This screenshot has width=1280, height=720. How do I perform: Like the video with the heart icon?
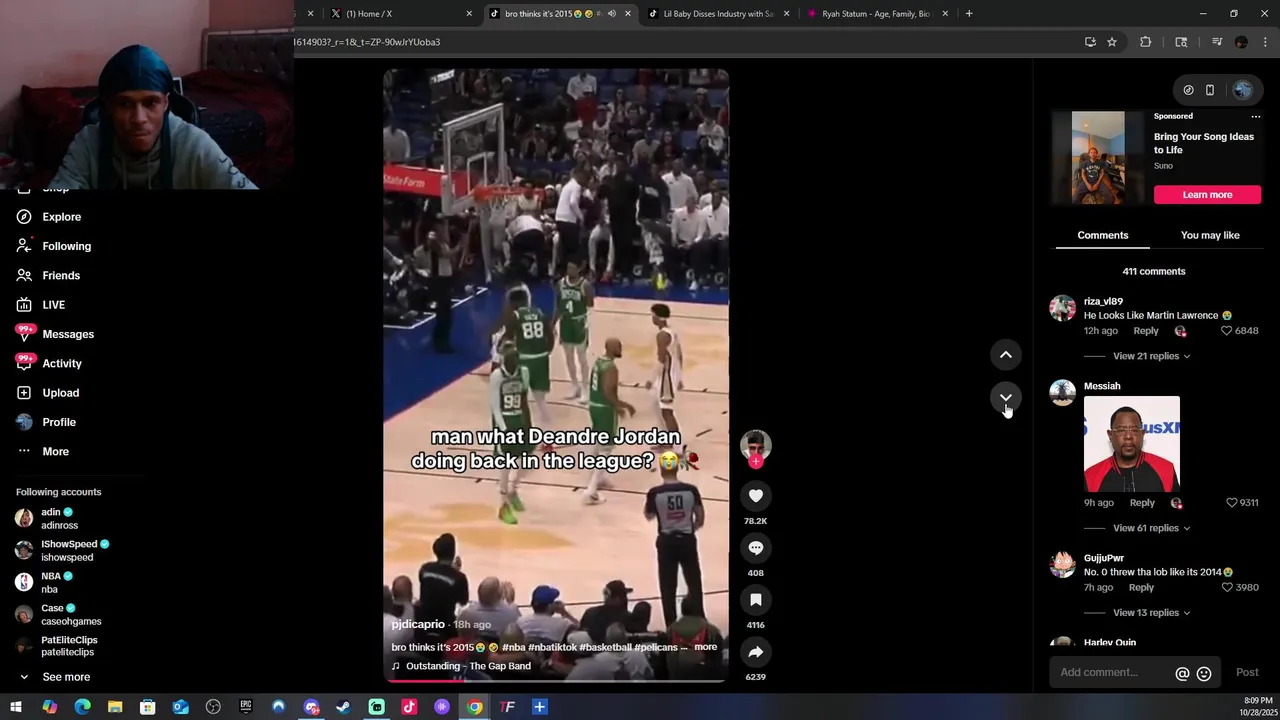tap(756, 496)
